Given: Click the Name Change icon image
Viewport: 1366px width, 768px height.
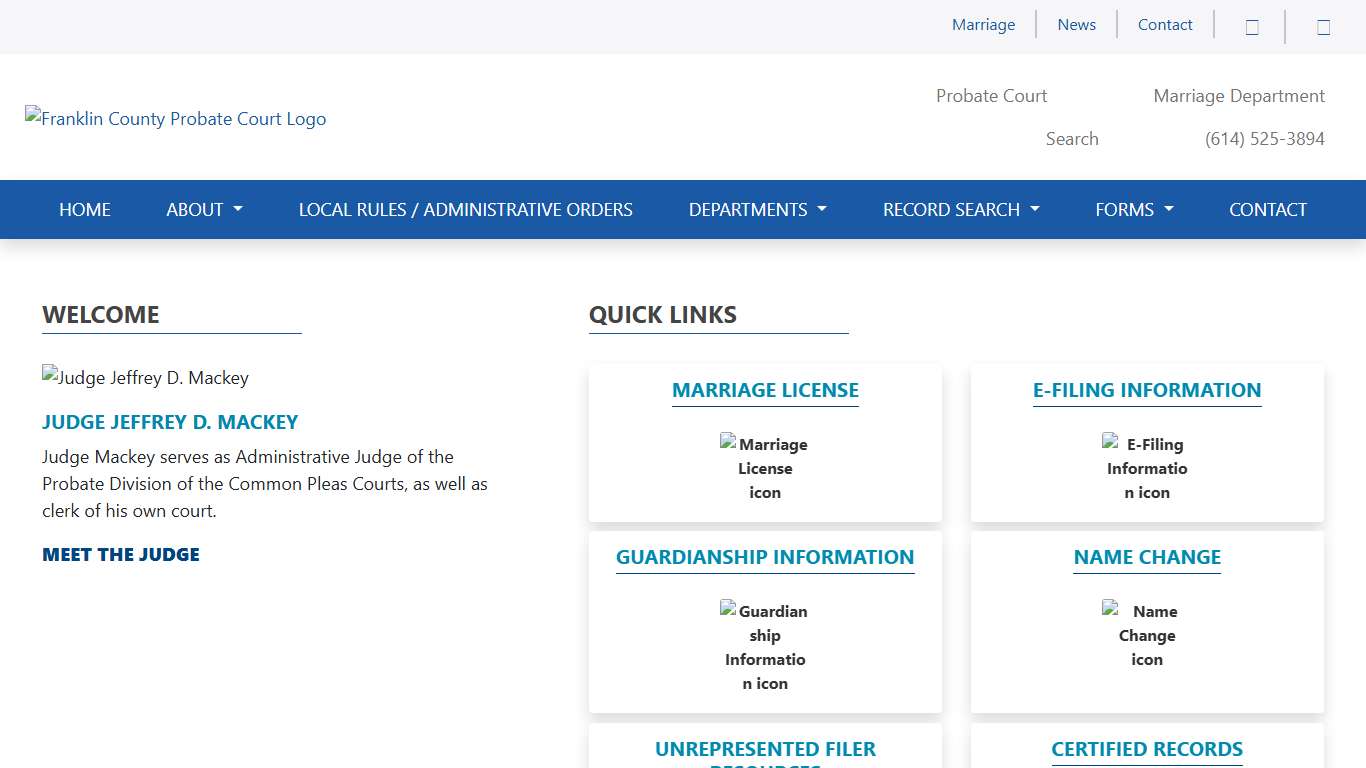Looking at the screenshot, I should [1147, 634].
